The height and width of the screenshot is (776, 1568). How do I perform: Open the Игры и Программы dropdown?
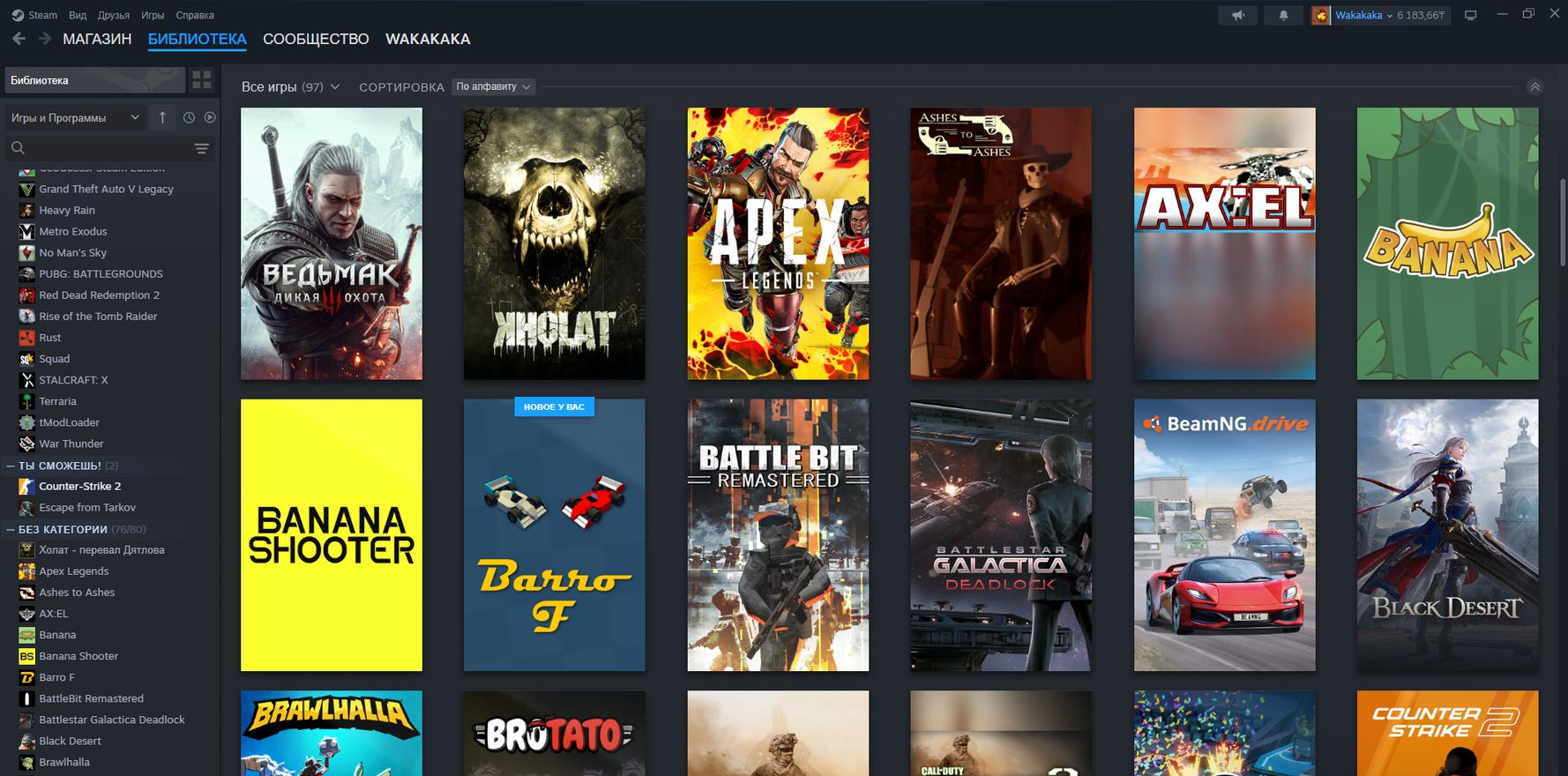click(x=75, y=117)
